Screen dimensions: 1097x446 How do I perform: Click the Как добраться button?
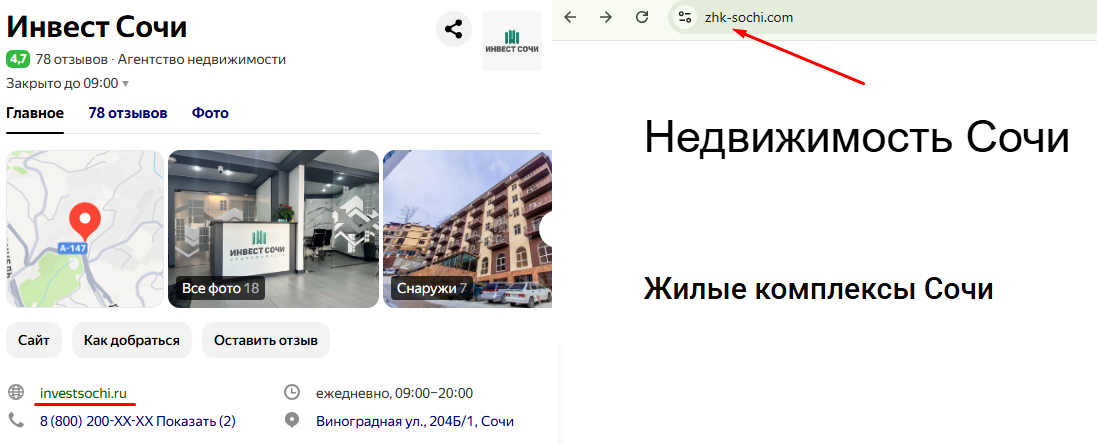[x=132, y=341]
